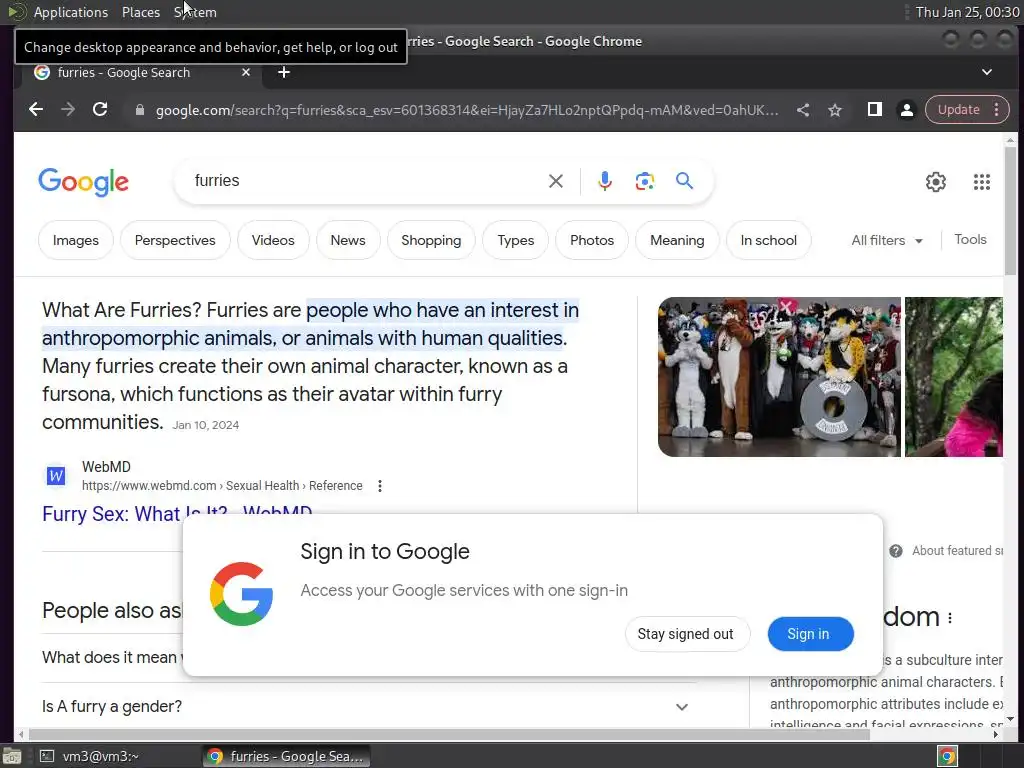The width and height of the screenshot is (1024, 768).
Task: Clear search box with X icon
Action: tap(556, 181)
